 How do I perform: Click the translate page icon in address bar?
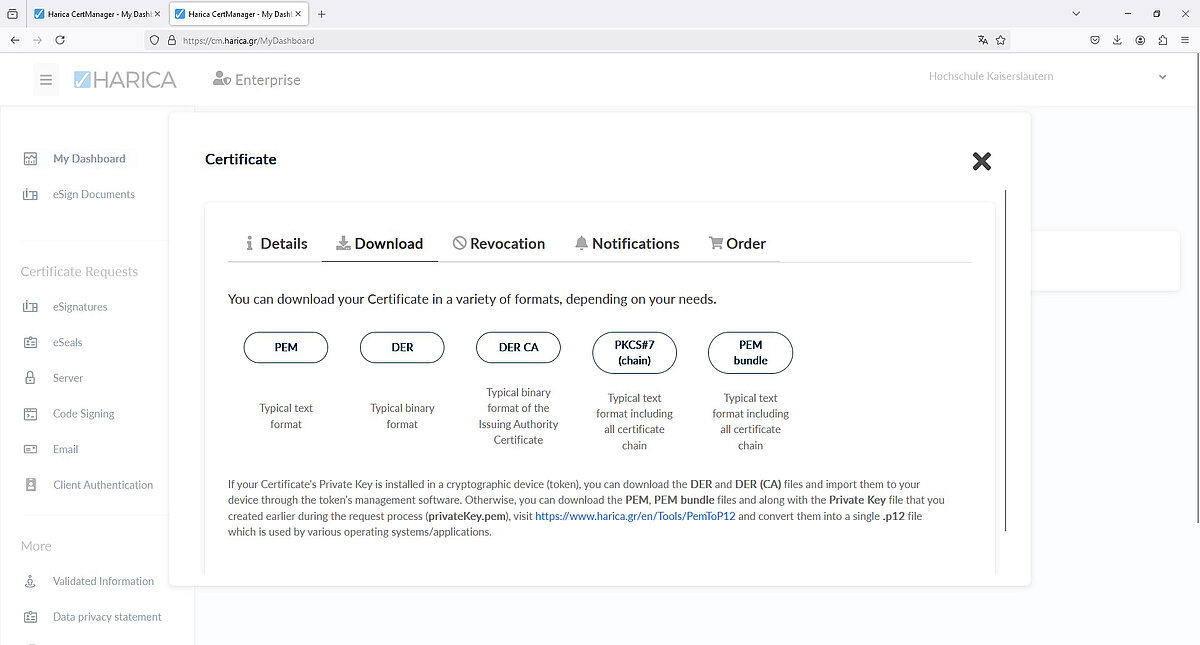[x=983, y=40]
